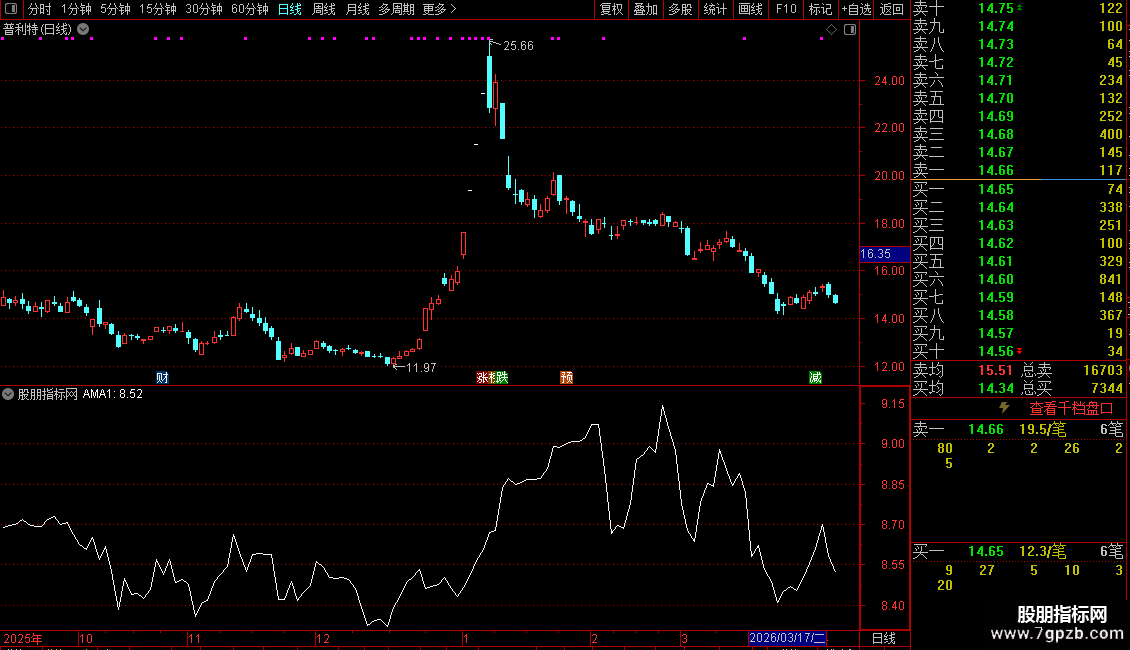Click the 16.35 price axis label
This screenshot has width=1130, height=650.
[x=884, y=254]
